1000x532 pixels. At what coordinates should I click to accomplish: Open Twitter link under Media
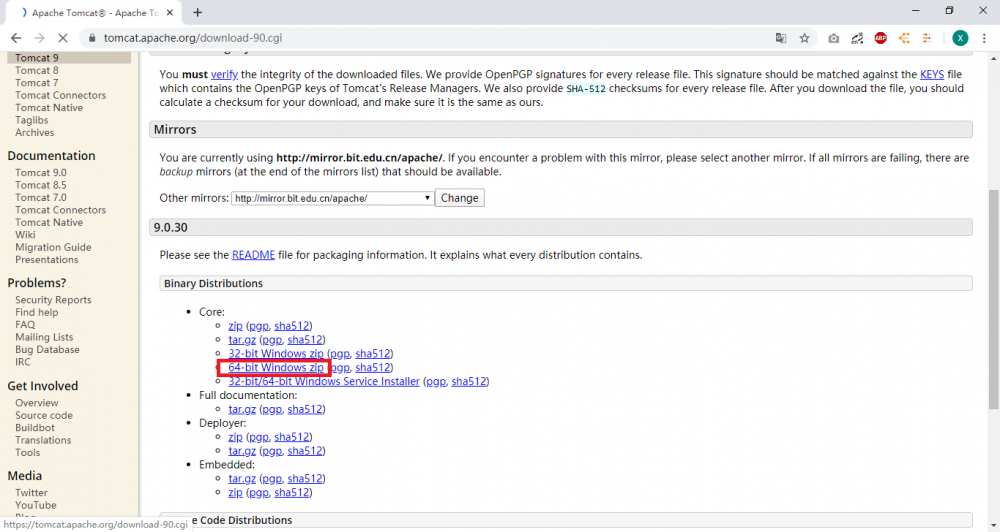pos(31,494)
